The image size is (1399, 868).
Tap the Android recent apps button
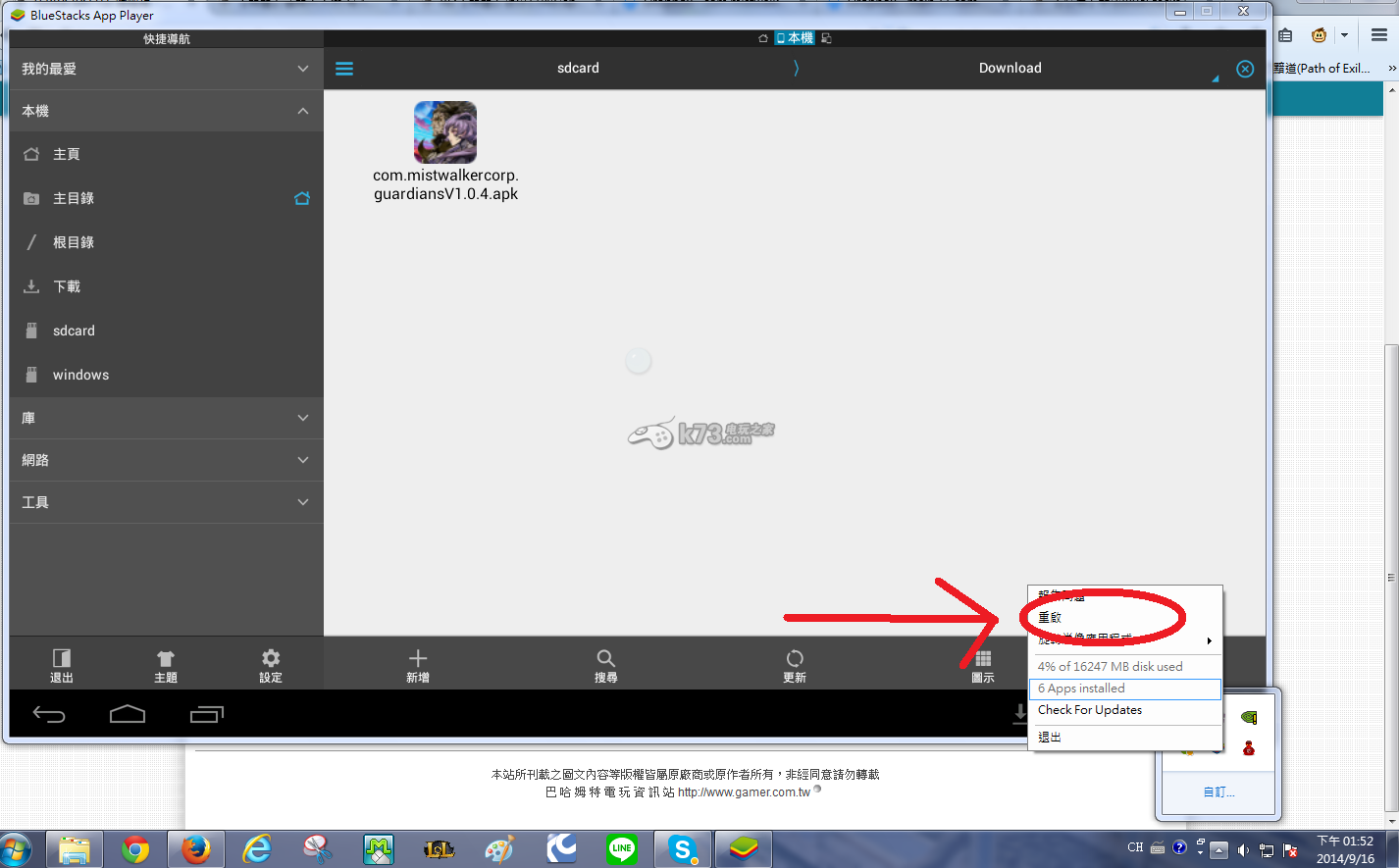(207, 714)
